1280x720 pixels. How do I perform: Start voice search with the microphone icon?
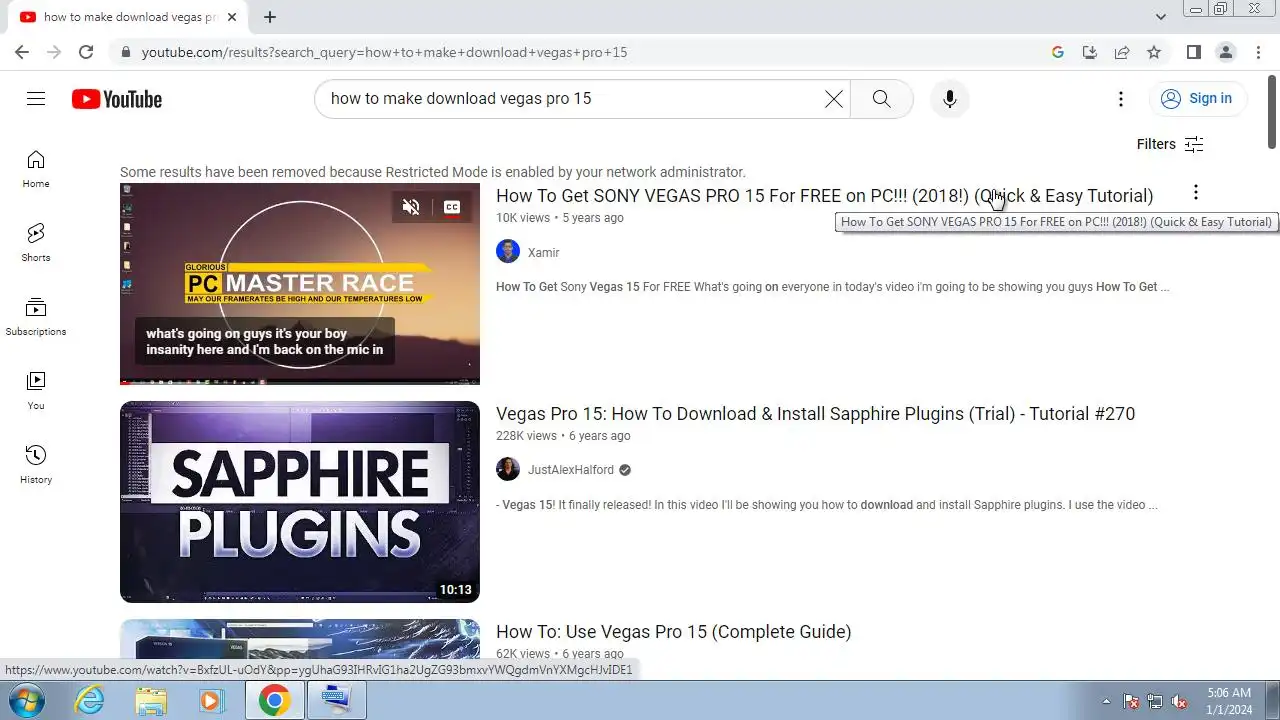(949, 99)
